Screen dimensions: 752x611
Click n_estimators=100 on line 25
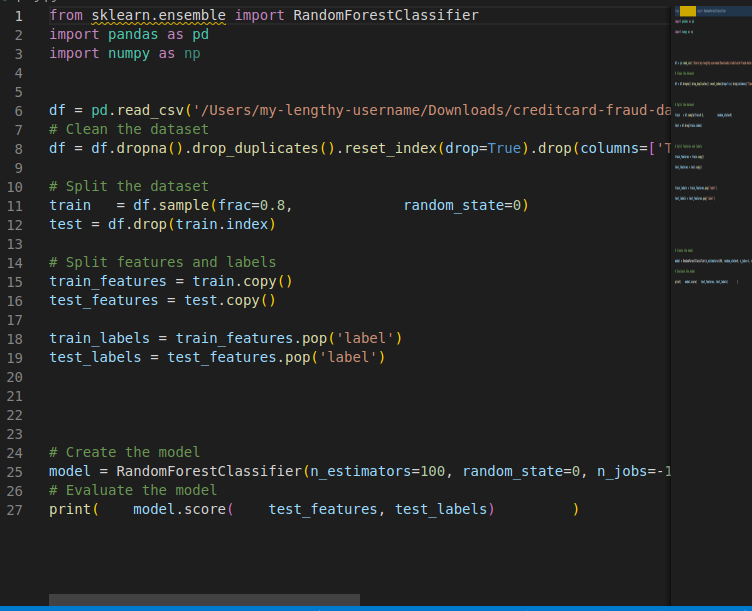click(377, 471)
